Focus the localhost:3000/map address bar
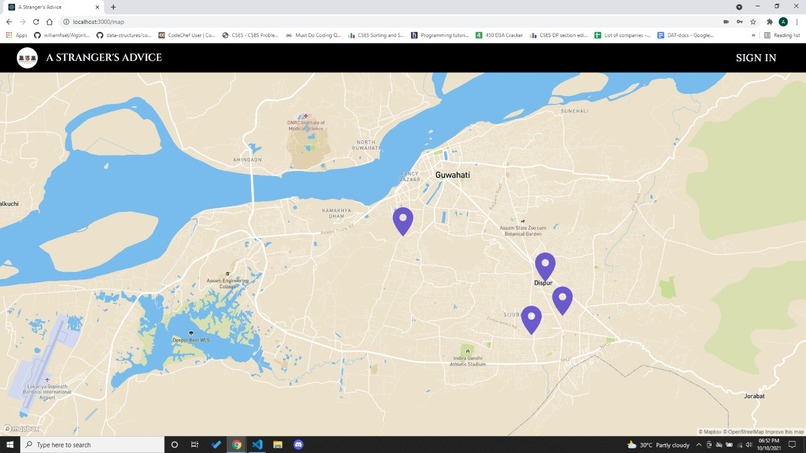This screenshot has height=453, width=806. 391,22
